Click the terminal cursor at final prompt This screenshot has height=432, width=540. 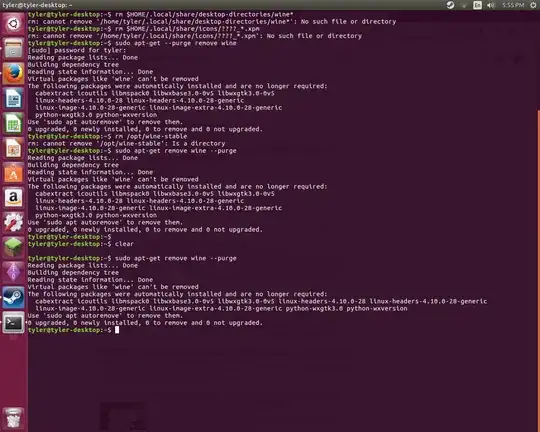(117, 330)
